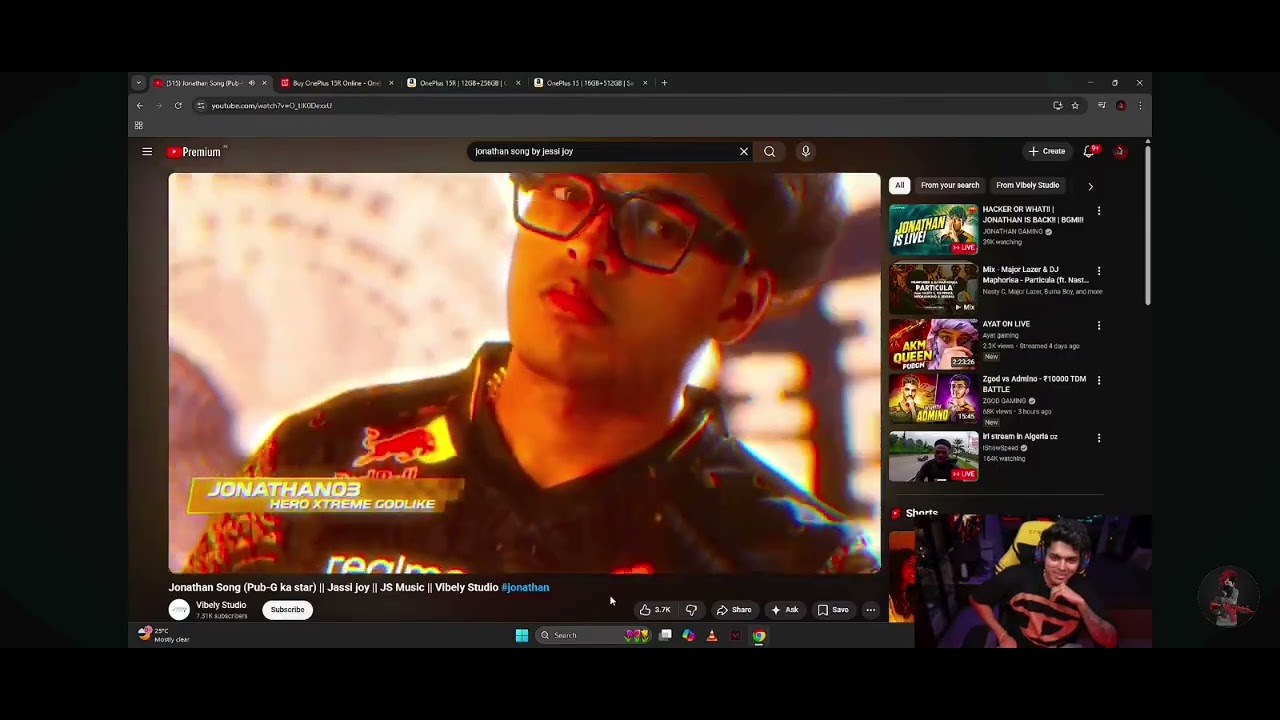Clear the search query with the X icon
The width and height of the screenshot is (1280, 720).
coord(744,152)
